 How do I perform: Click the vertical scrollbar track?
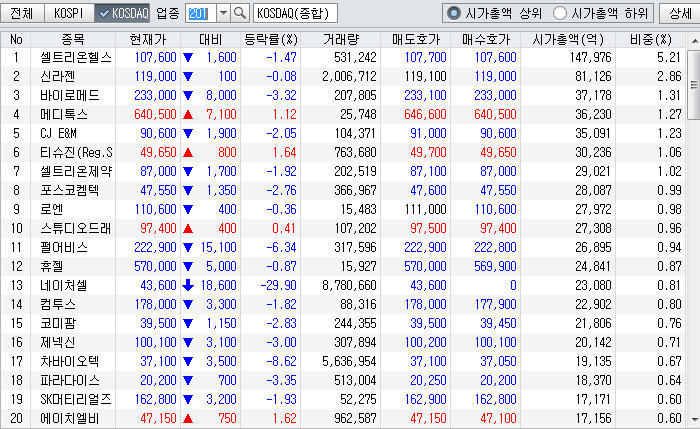click(x=691, y=250)
